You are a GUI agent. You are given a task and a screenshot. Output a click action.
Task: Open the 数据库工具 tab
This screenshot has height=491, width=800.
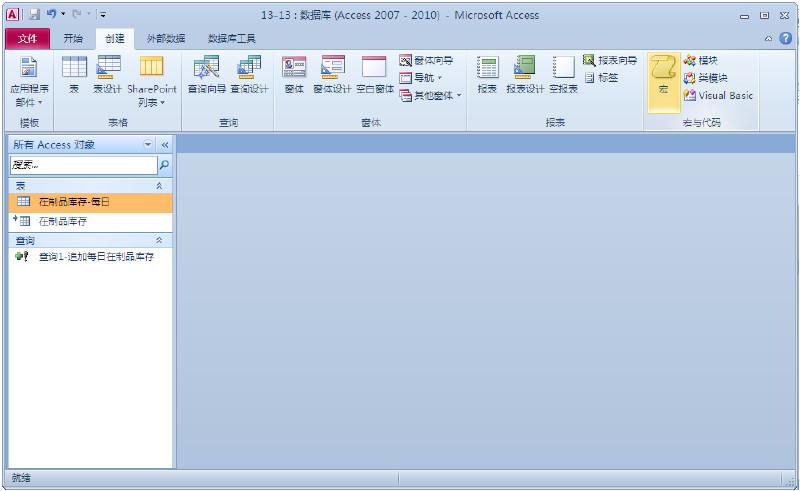click(232, 39)
